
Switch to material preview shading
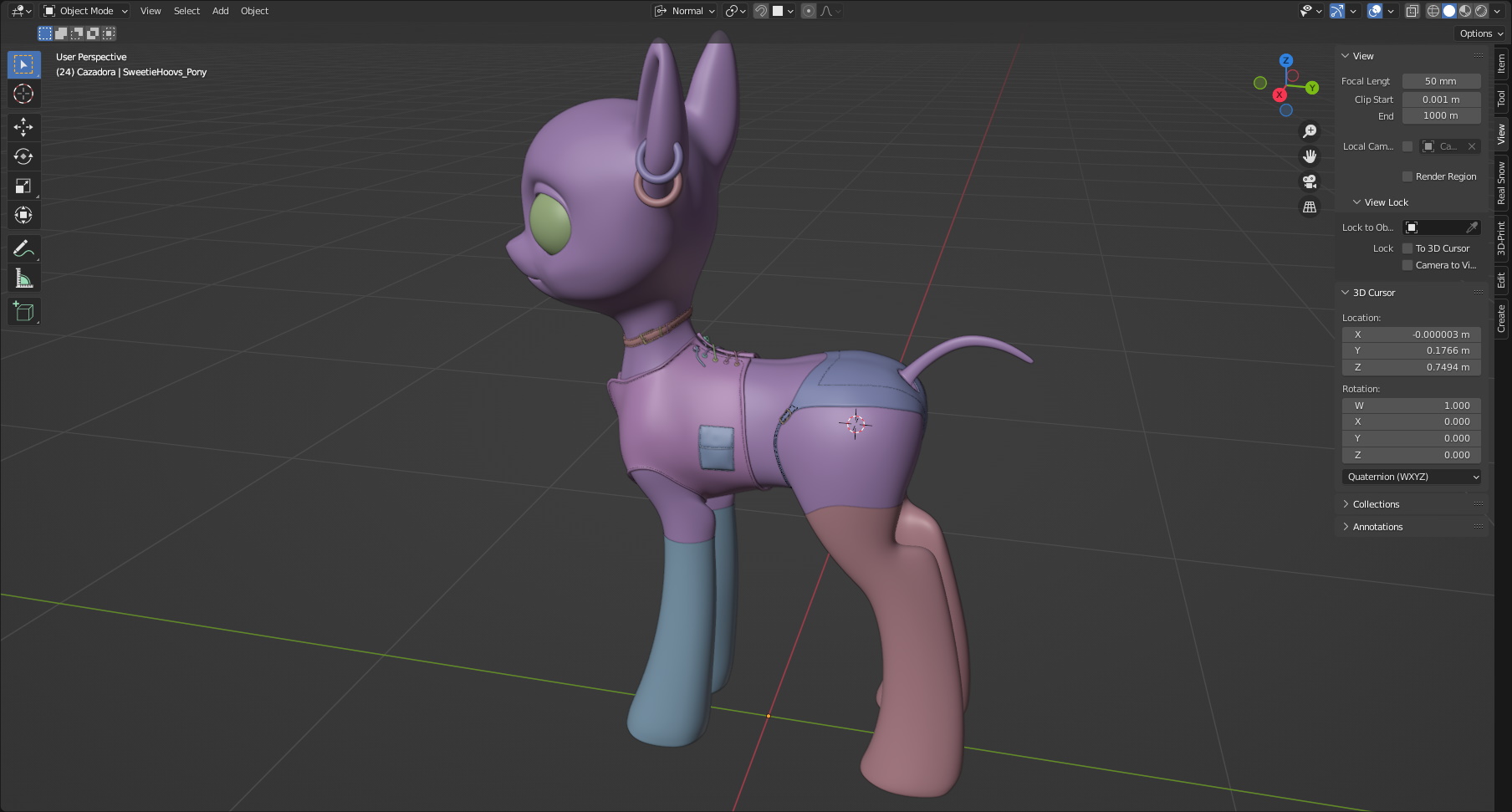click(x=1465, y=11)
